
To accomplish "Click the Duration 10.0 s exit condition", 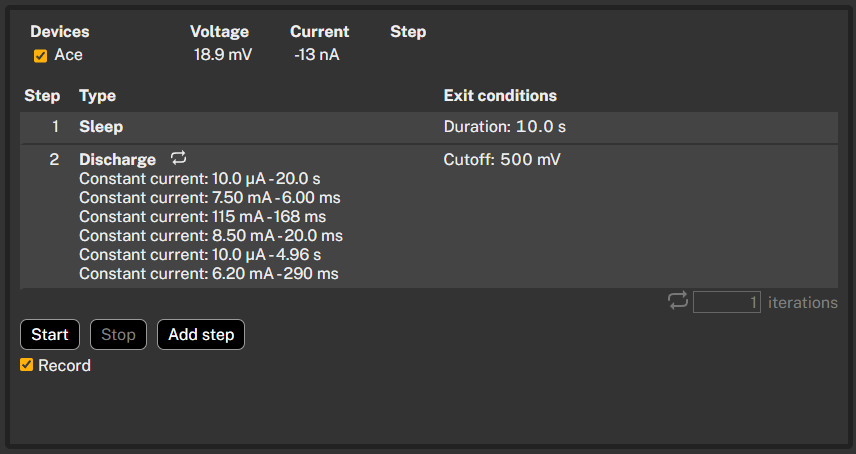I will pyautogui.click(x=504, y=127).
